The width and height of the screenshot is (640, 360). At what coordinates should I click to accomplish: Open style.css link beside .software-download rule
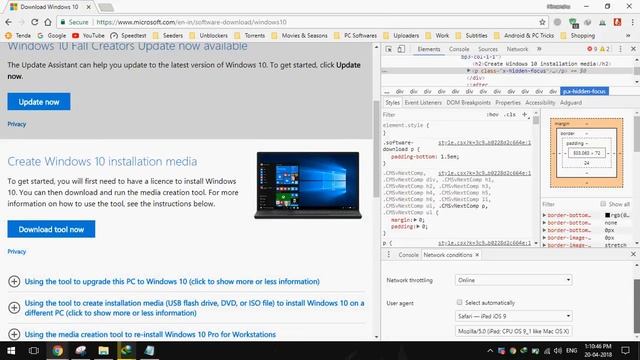(484, 142)
